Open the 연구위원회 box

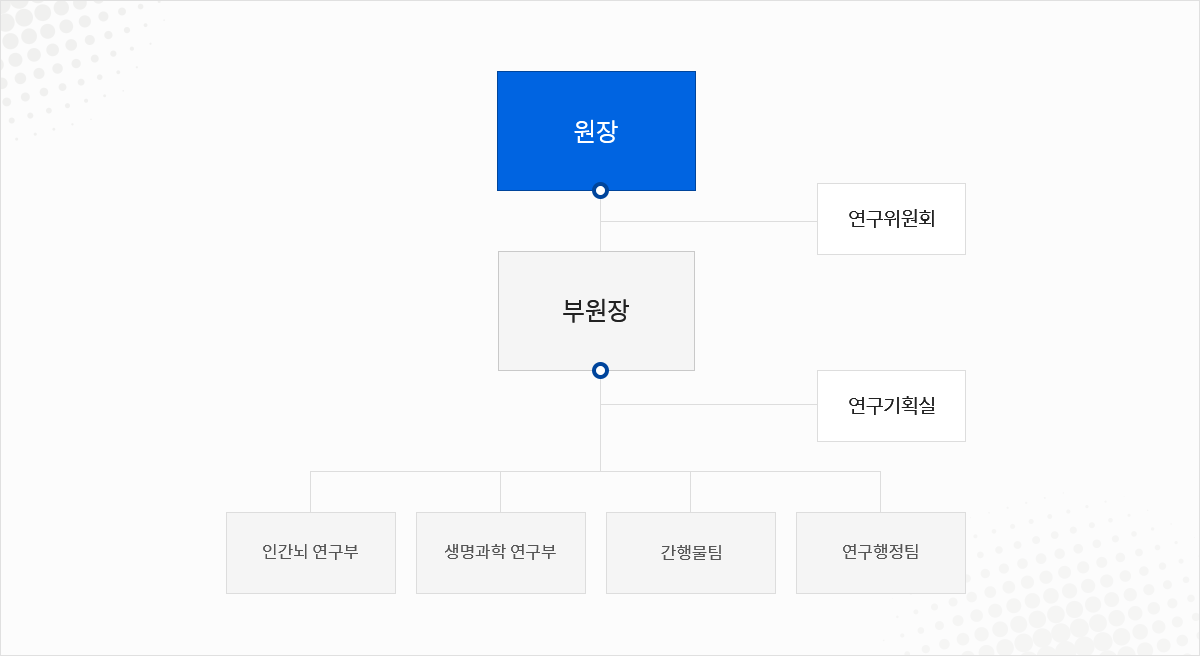click(x=891, y=219)
